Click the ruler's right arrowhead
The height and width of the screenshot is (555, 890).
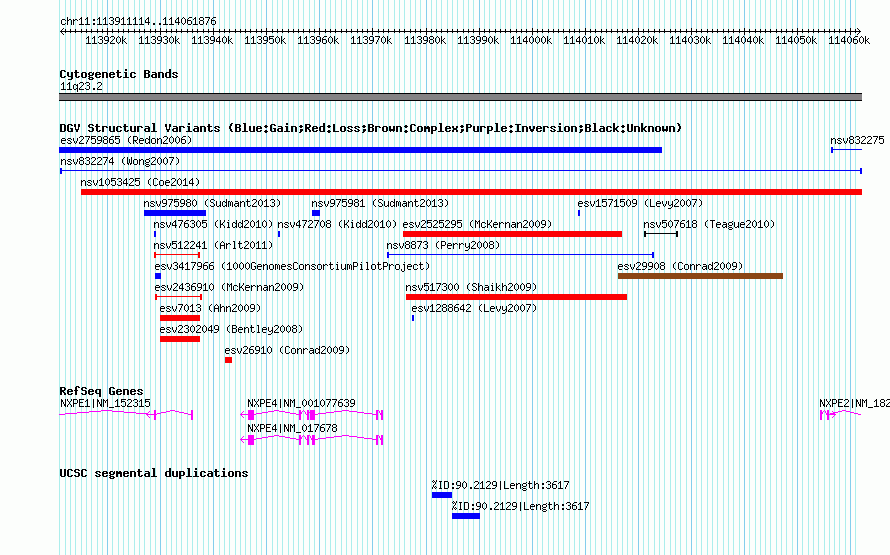coord(858,31)
